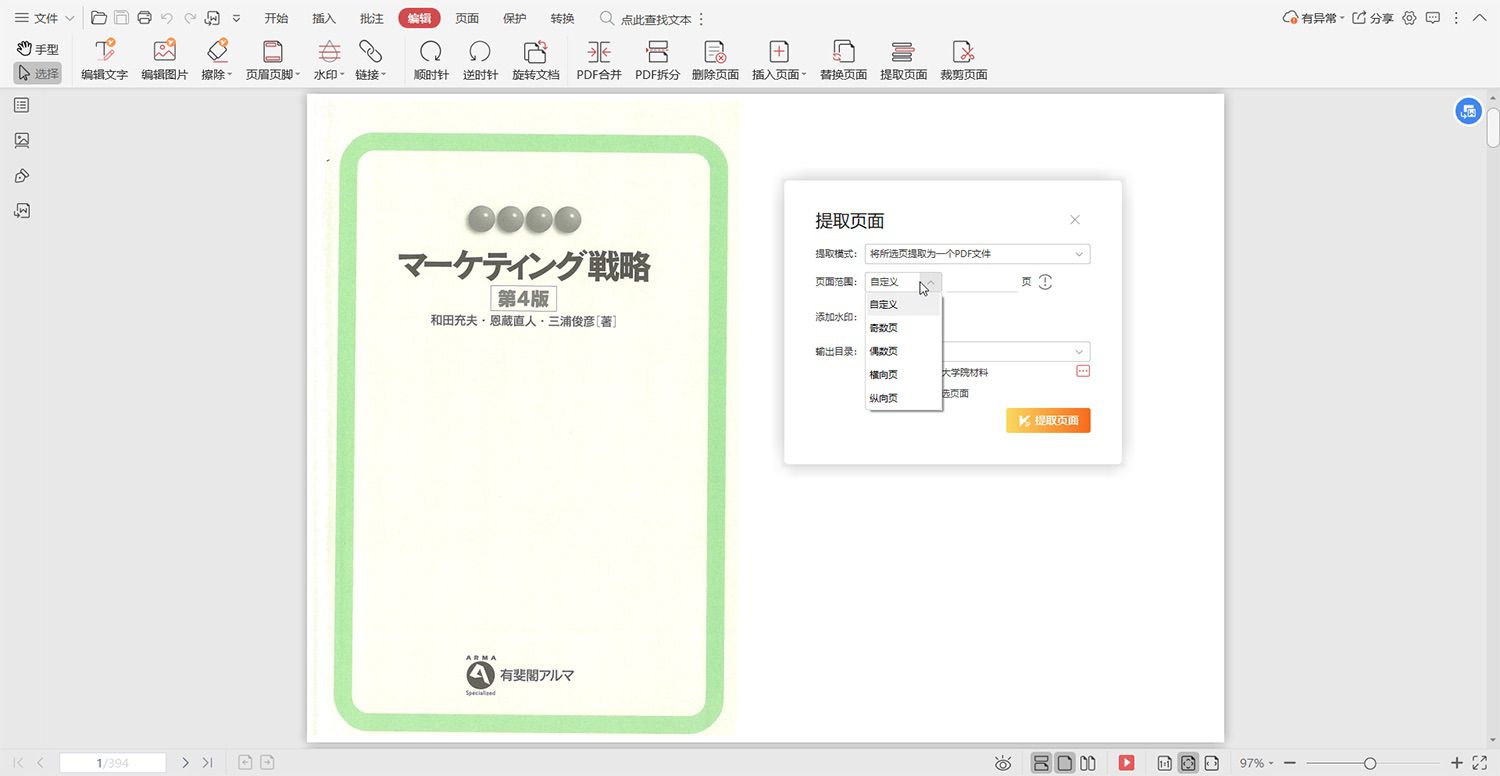Enable two-page view mode
Viewport: 1500px width, 776px height.
1088,763
